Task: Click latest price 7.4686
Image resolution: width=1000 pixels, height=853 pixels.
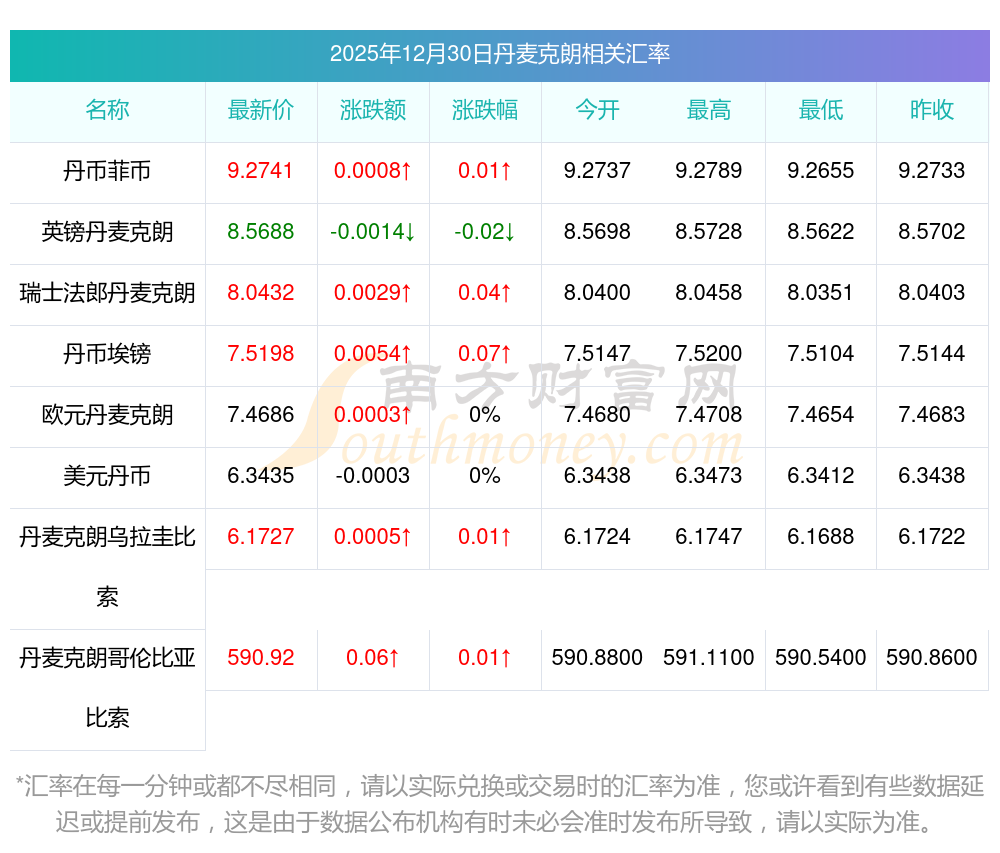Action: [x=261, y=414]
